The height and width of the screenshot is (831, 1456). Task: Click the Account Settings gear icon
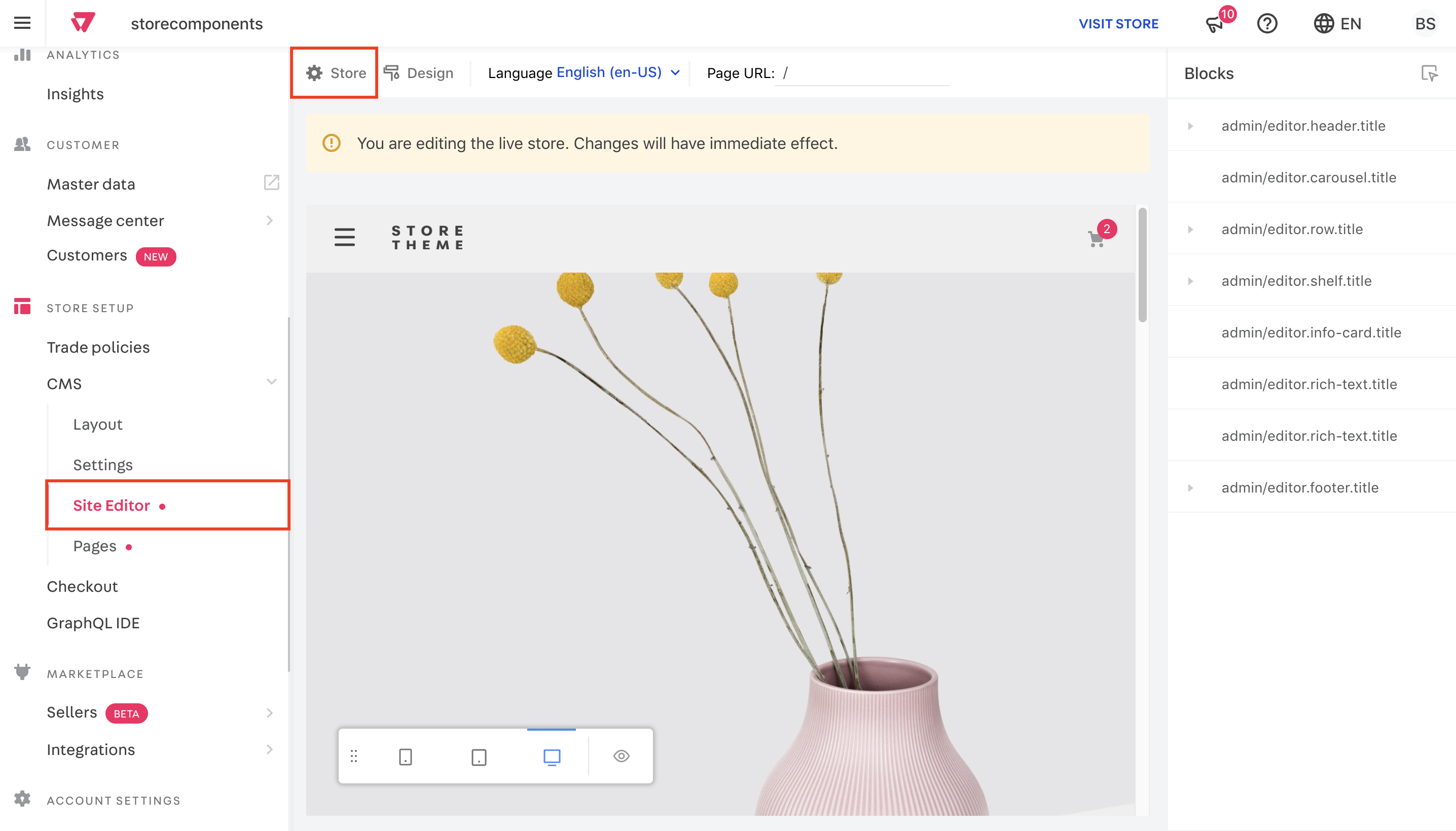pyautogui.click(x=22, y=799)
